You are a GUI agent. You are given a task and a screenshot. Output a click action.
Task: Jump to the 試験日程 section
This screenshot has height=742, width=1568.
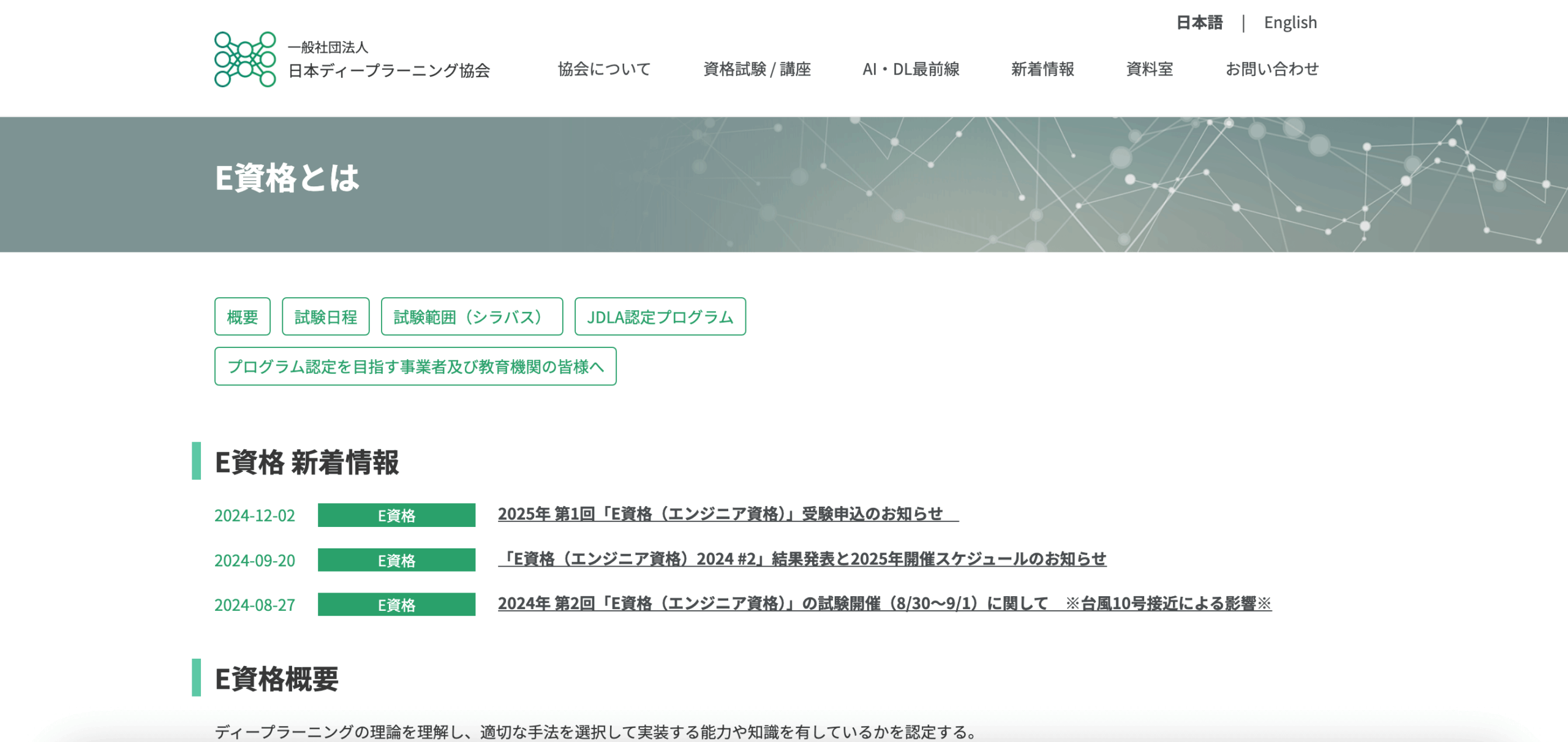[x=326, y=317]
